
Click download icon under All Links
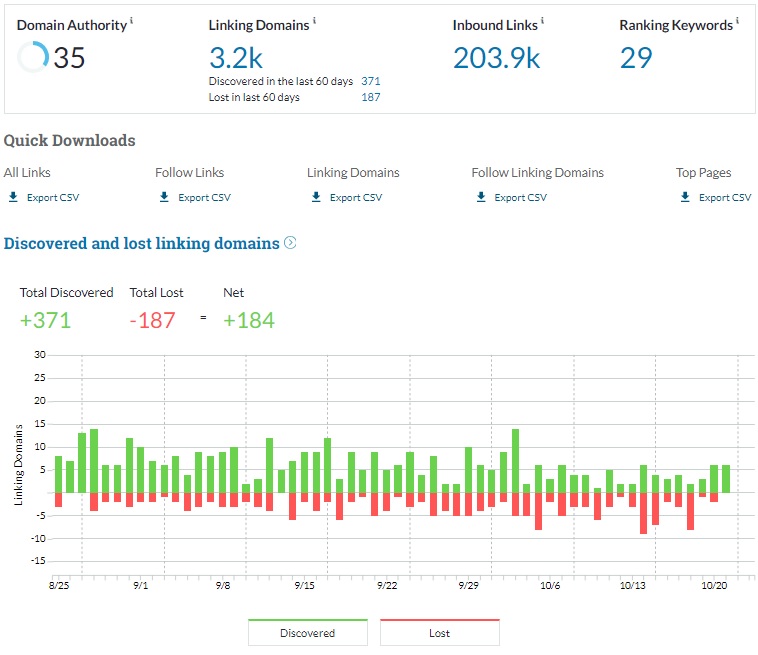point(14,197)
